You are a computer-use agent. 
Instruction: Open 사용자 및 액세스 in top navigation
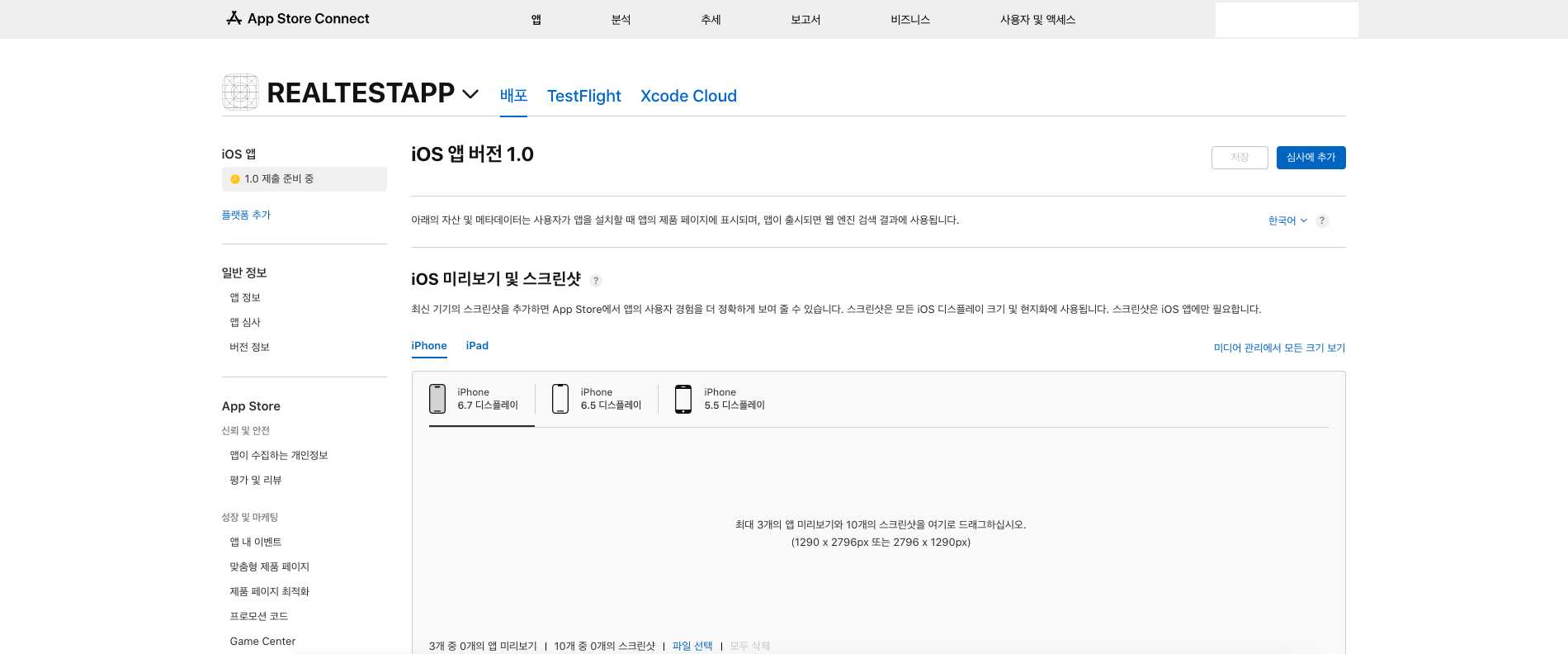coord(1037,19)
